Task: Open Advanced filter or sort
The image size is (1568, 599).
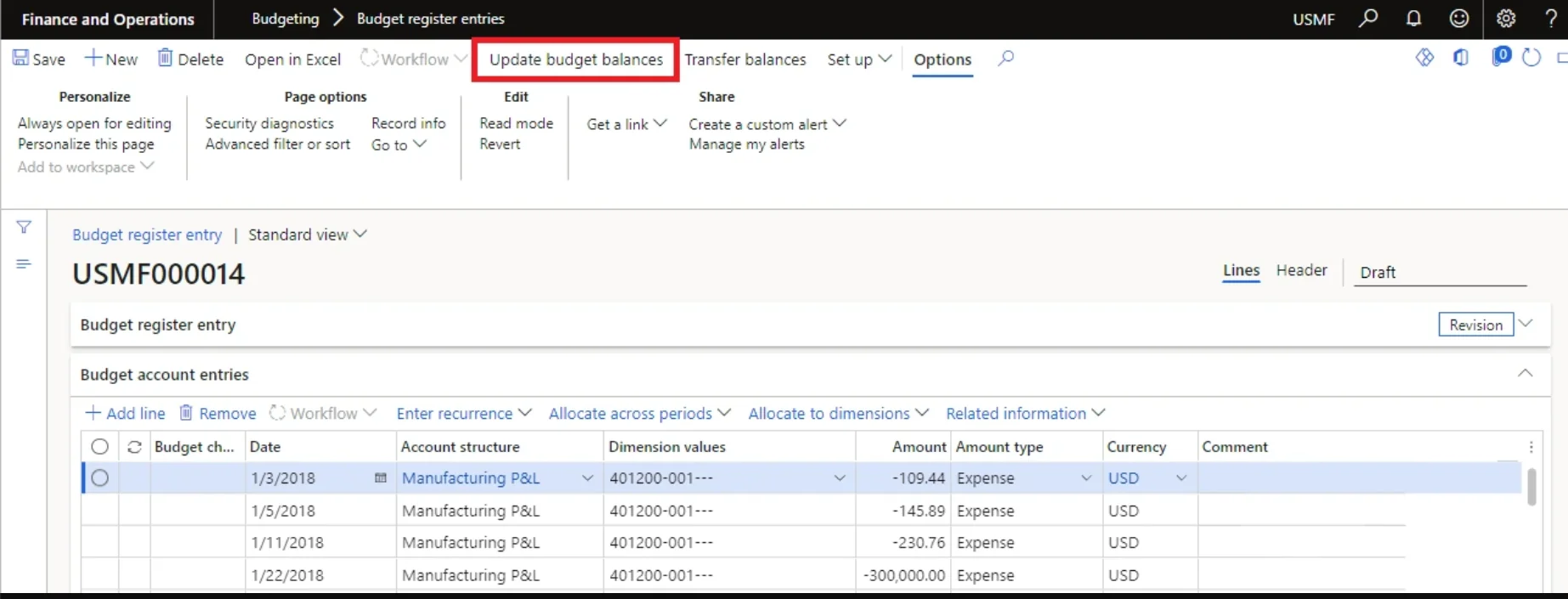Action: (278, 144)
